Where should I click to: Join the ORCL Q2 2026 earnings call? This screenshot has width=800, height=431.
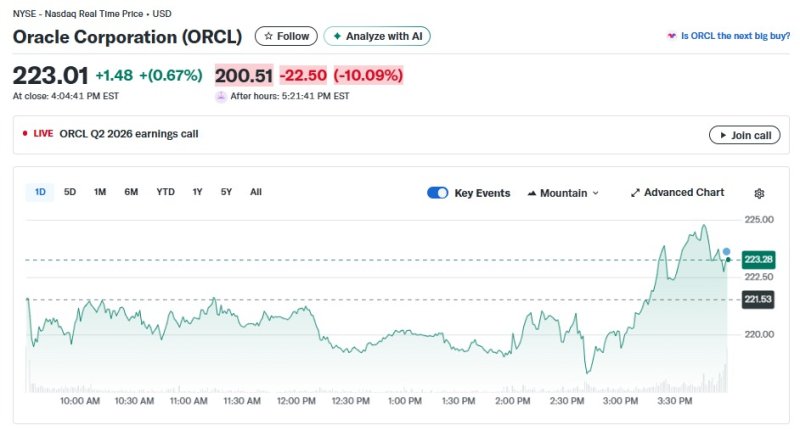(744, 135)
